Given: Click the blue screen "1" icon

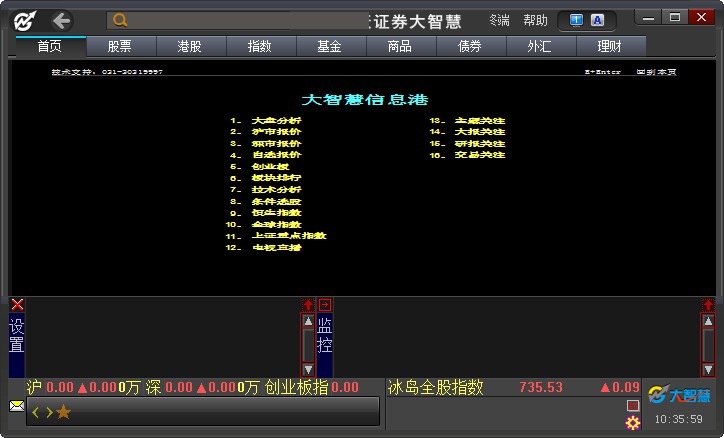Looking at the screenshot, I should pyautogui.click(x=576, y=20).
